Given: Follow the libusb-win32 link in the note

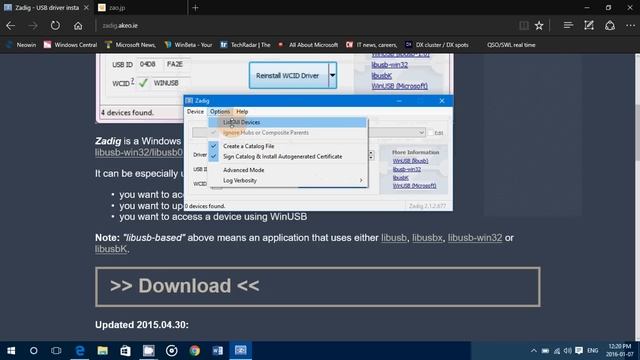Looking at the screenshot, I should coord(475,238).
